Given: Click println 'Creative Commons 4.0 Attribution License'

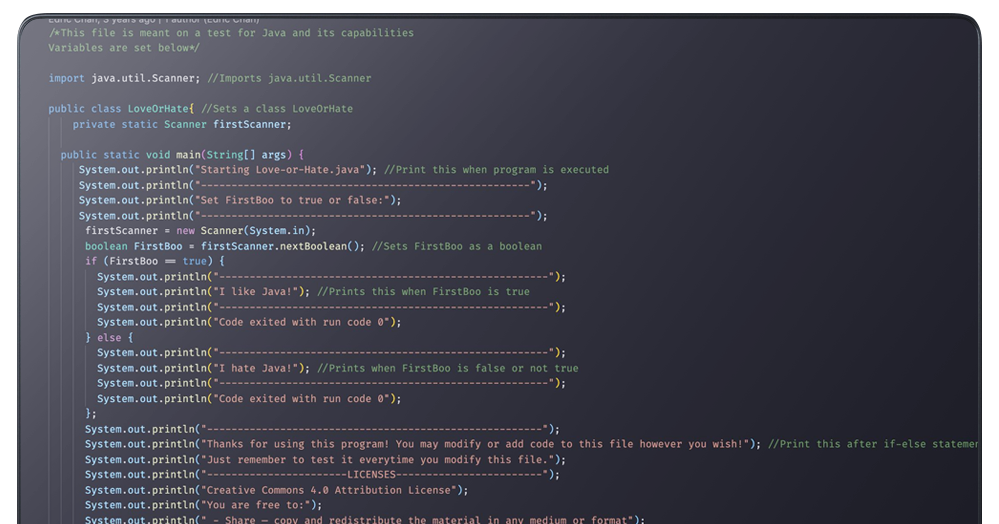Looking at the screenshot, I should 277,491.
